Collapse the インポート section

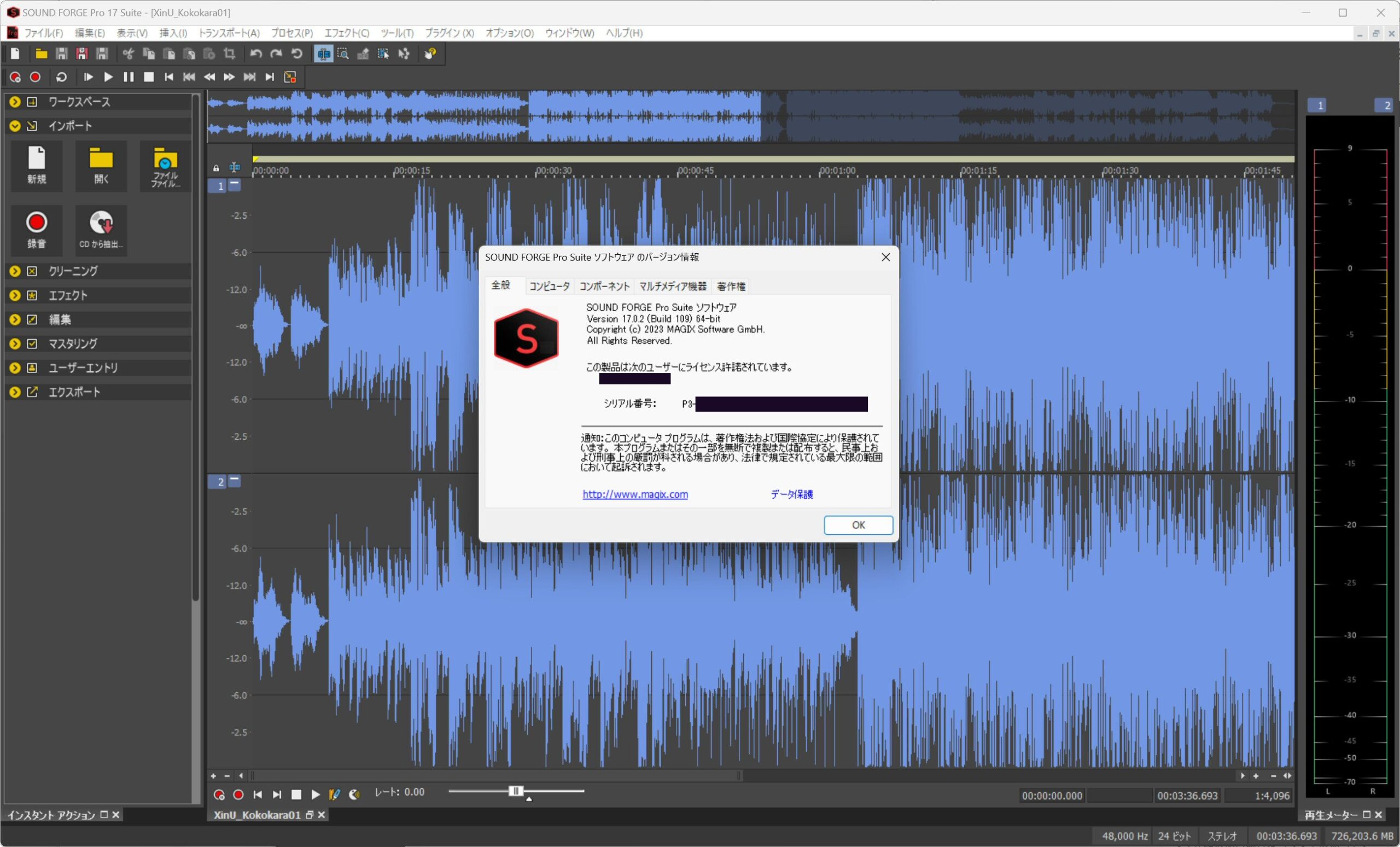[15, 126]
